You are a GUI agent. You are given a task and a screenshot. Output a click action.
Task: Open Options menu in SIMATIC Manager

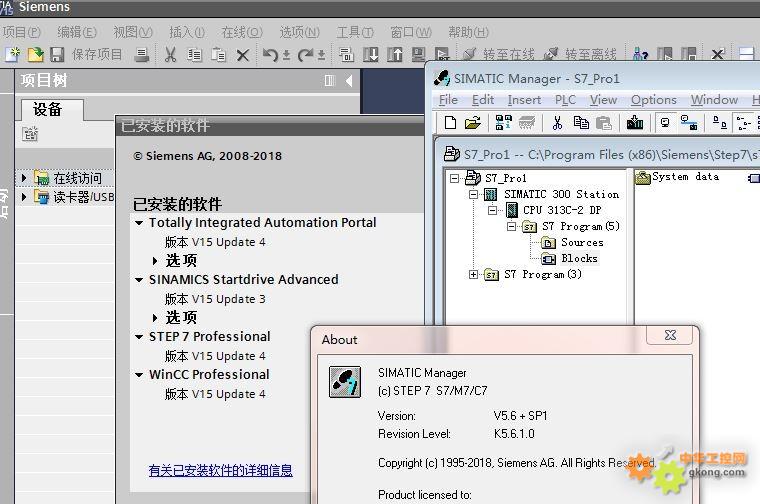[653, 100]
